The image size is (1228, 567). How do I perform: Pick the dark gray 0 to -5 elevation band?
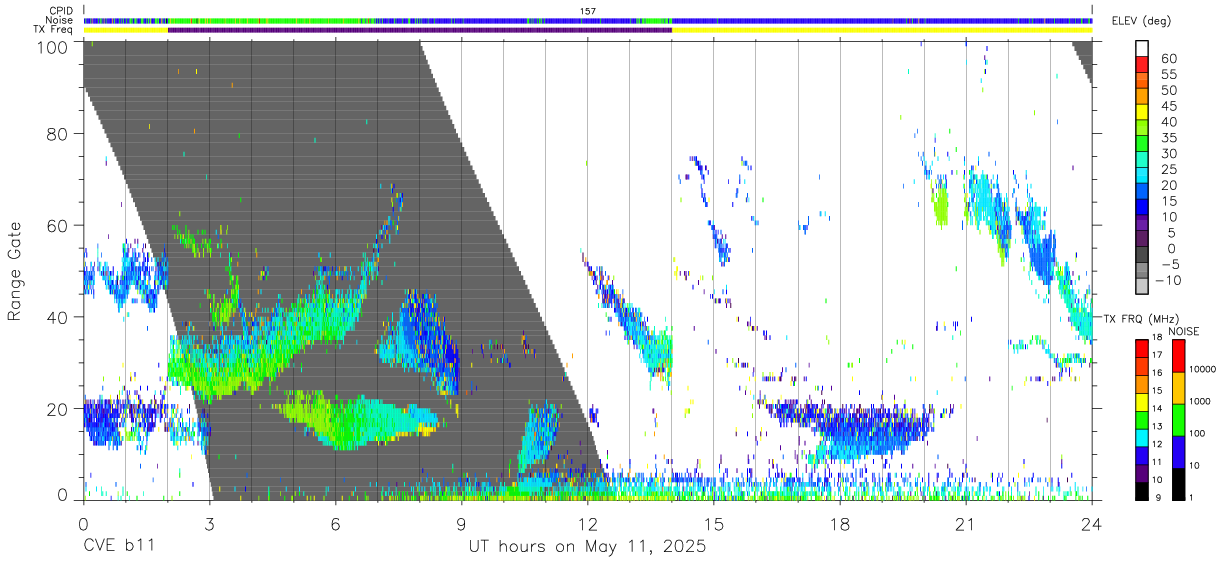point(1142,256)
